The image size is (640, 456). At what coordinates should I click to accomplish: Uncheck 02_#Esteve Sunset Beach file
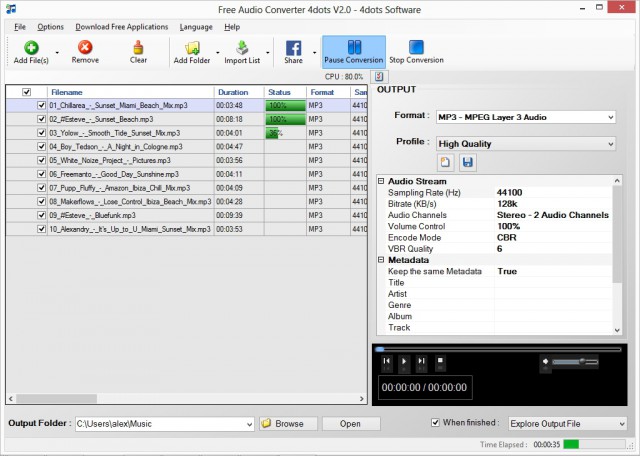(x=41, y=119)
